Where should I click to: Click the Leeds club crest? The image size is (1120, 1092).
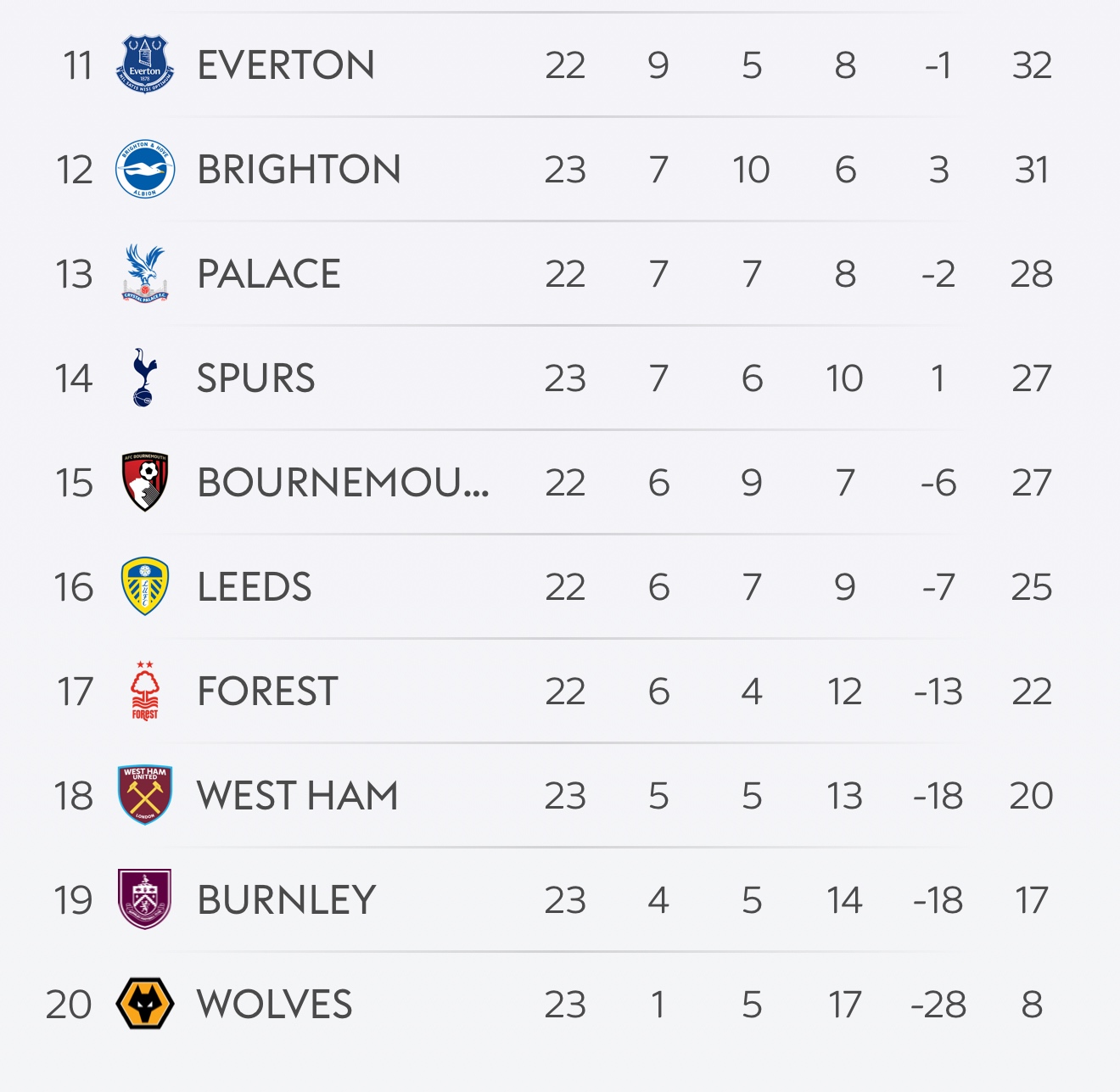145,586
